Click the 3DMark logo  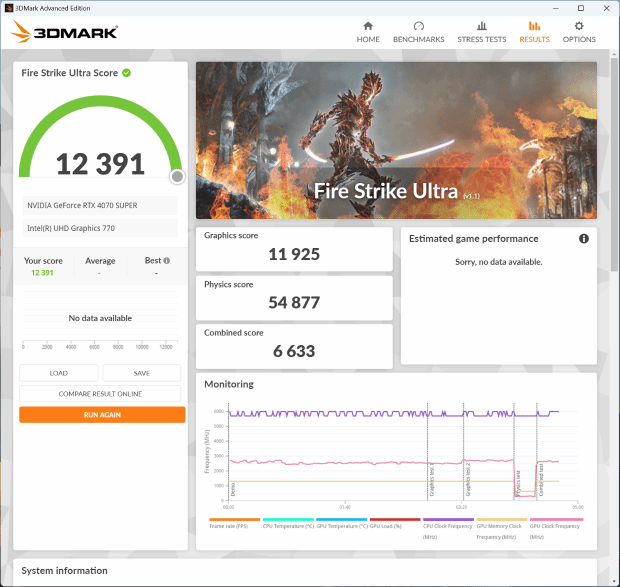coord(64,32)
